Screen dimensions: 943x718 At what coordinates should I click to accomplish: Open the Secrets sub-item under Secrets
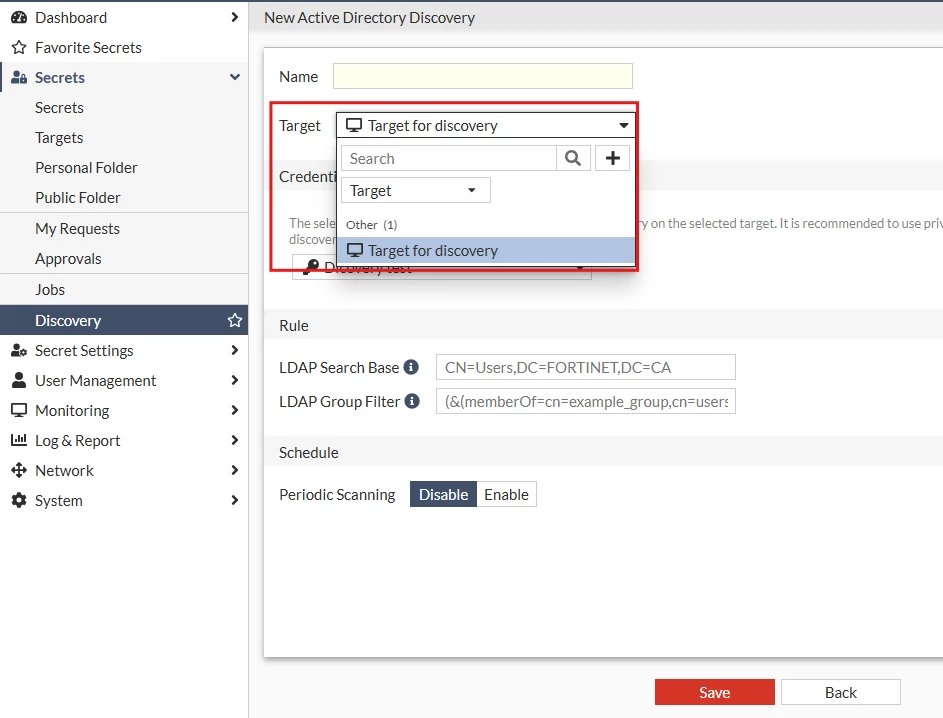[x=59, y=108]
